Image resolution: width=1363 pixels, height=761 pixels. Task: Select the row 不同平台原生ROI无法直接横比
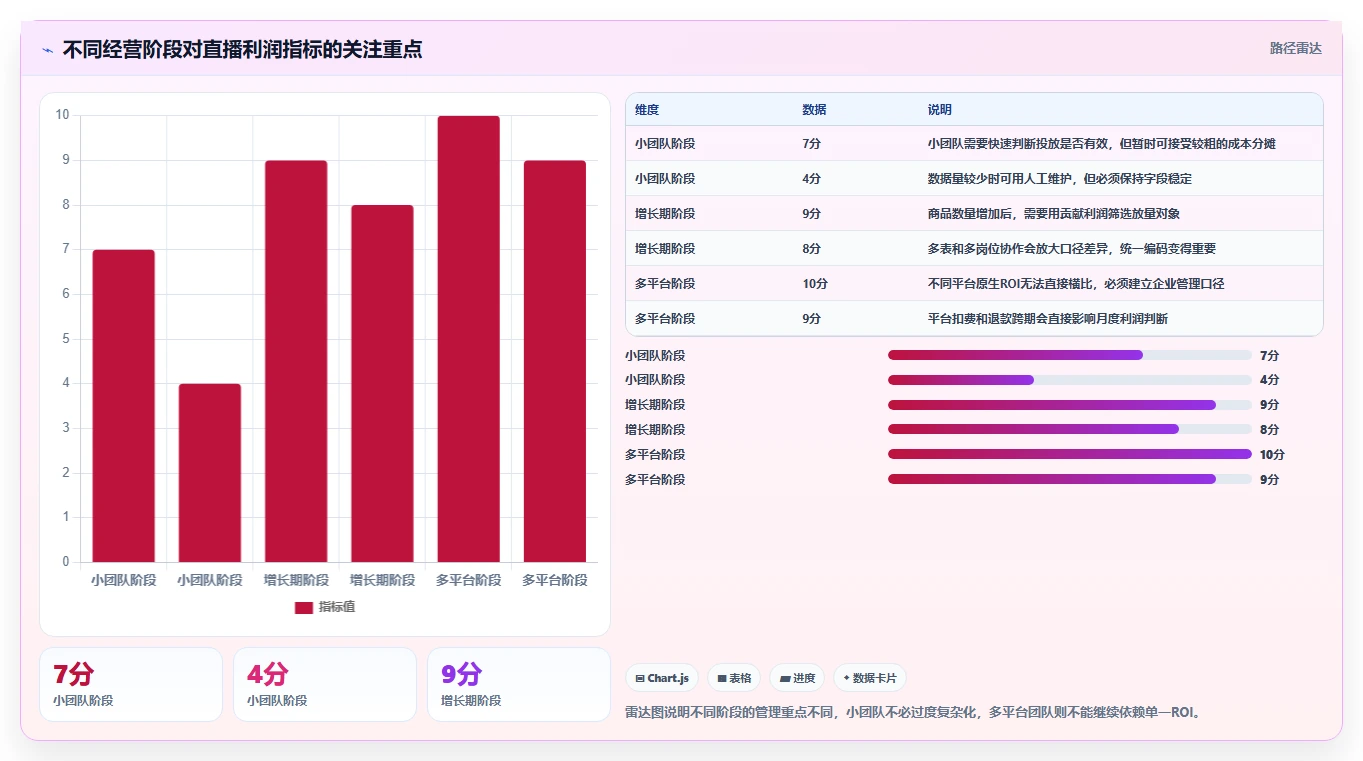click(x=974, y=284)
